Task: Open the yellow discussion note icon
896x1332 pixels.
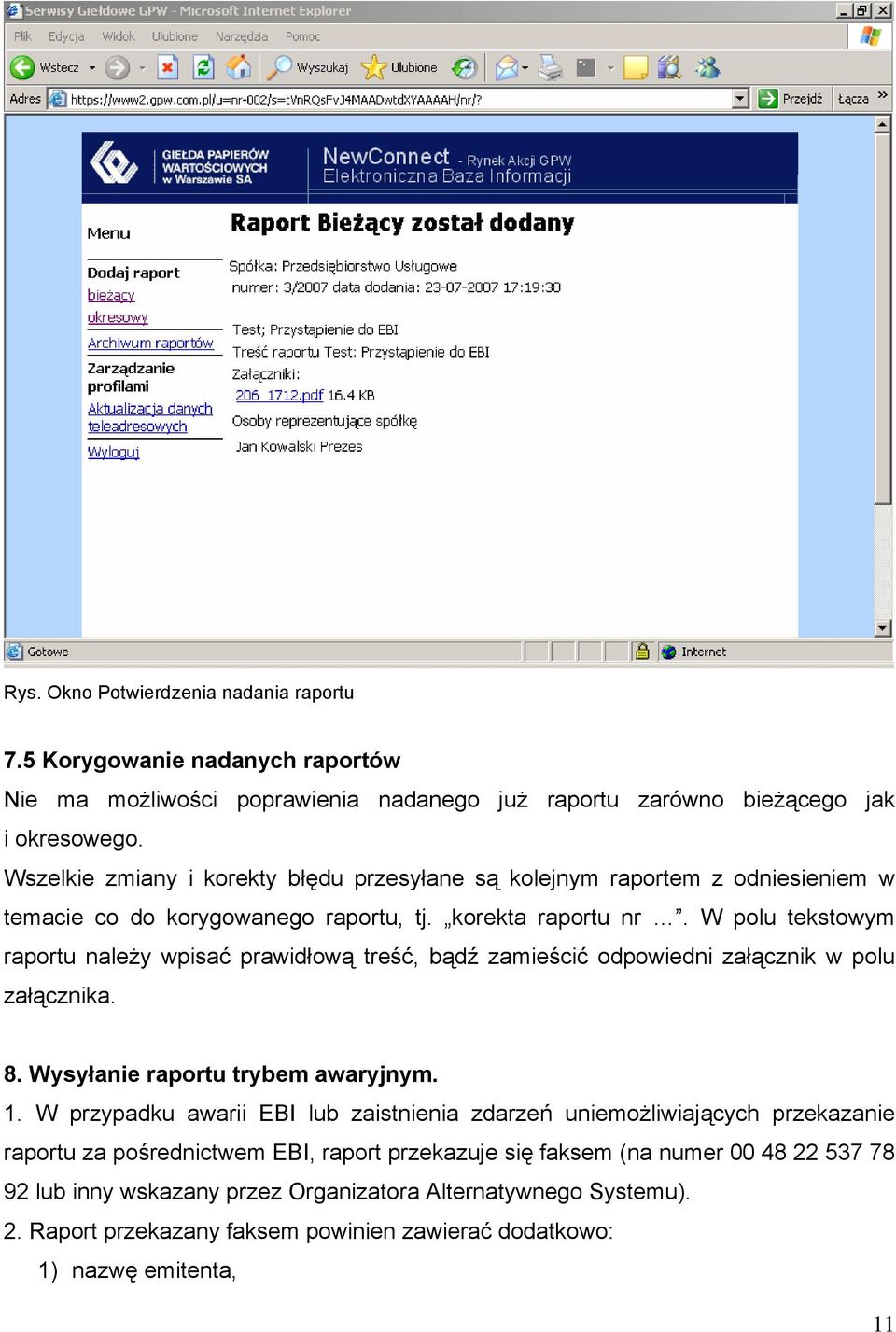Action: click(636, 67)
